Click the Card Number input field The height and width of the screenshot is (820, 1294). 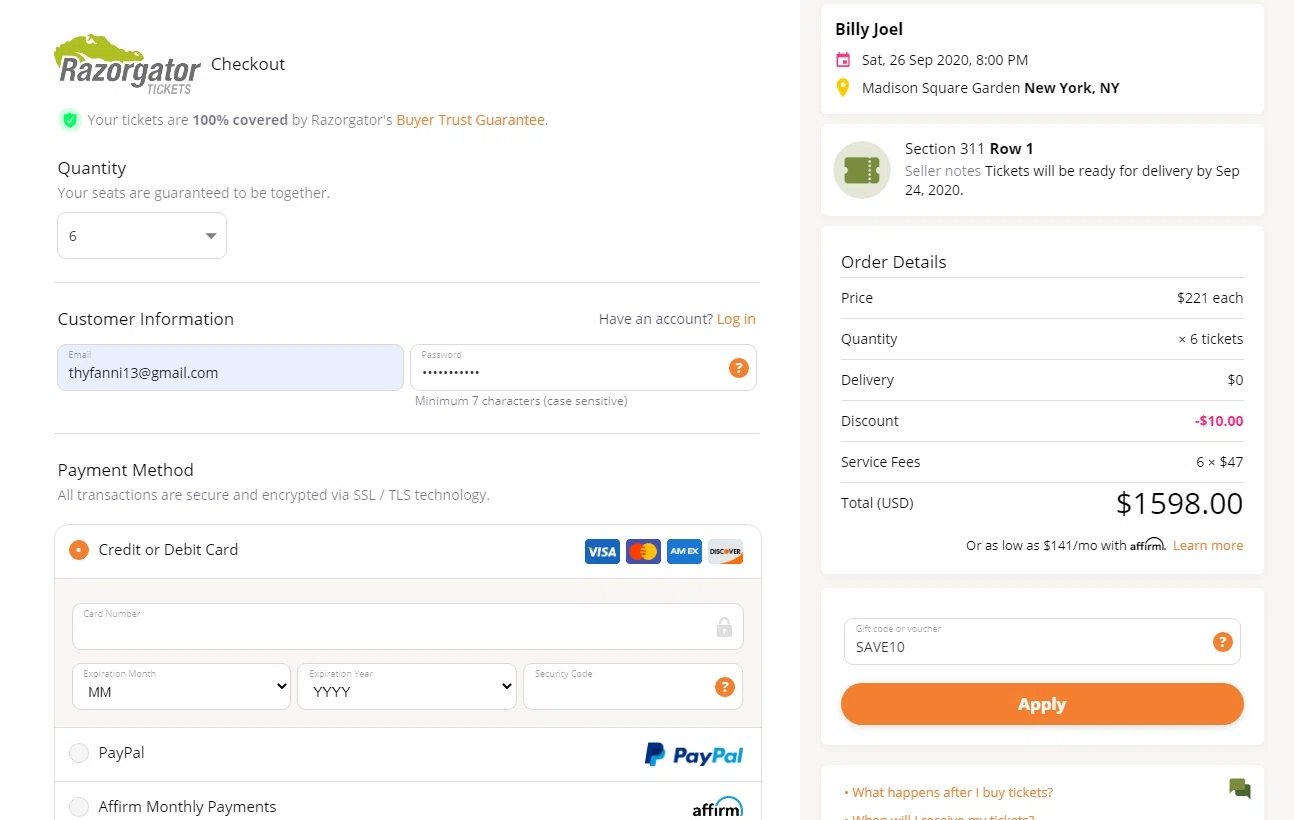coord(408,627)
